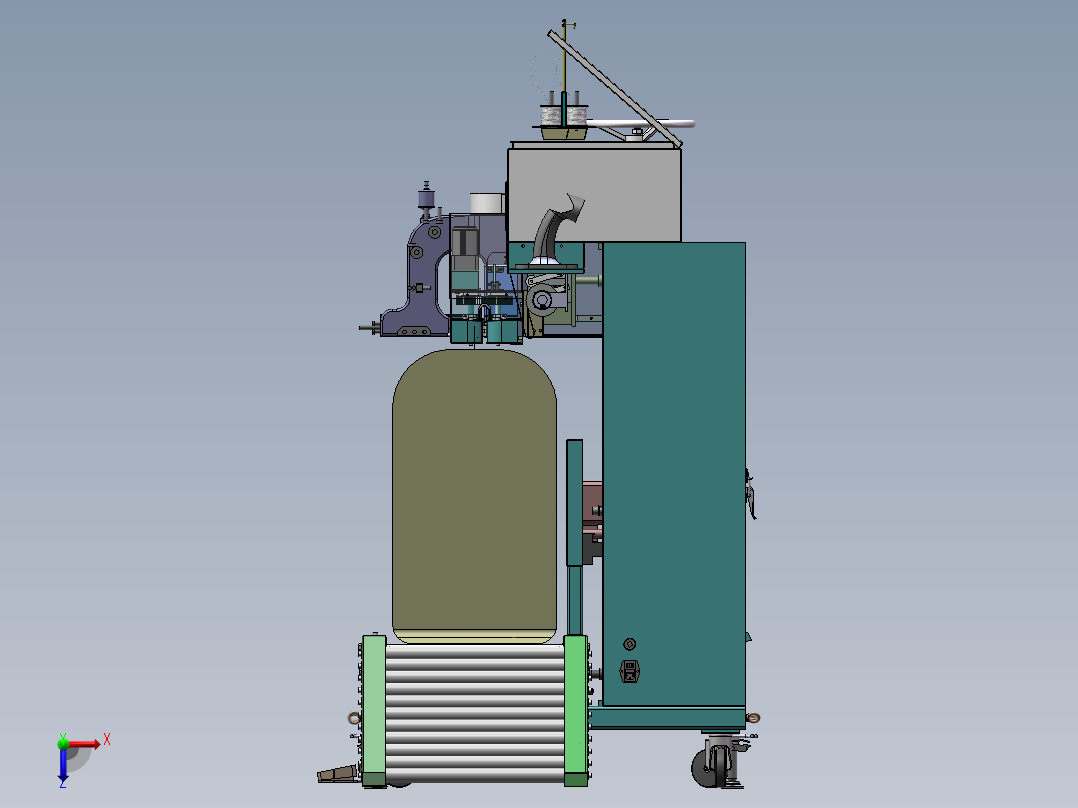The image size is (1078, 808).
Task: Select the horizontal silver handle rod
Action: pos(641,124)
